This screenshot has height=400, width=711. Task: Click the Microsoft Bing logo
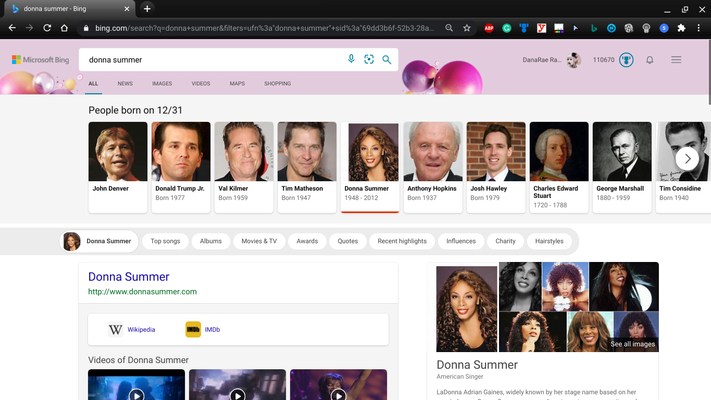coord(40,59)
